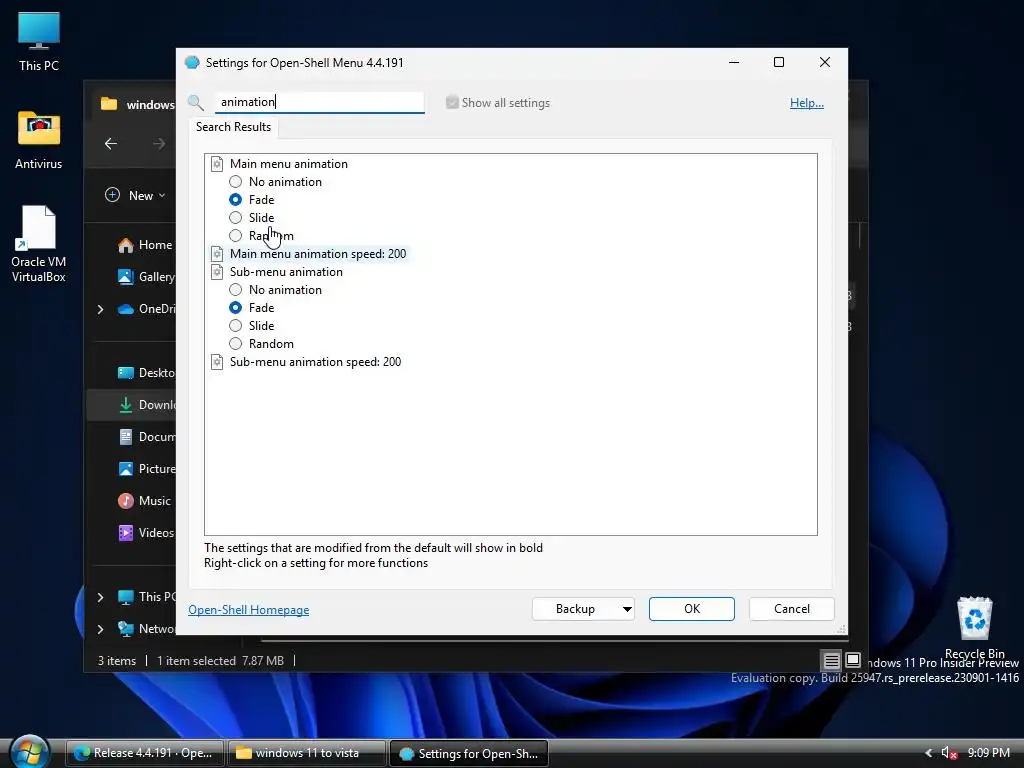Image resolution: width=1024 pixels, height=768 pixels.
Task: Open Oracle VM VirtualBox desktop shortcut
Action: (x=39, y=244)
